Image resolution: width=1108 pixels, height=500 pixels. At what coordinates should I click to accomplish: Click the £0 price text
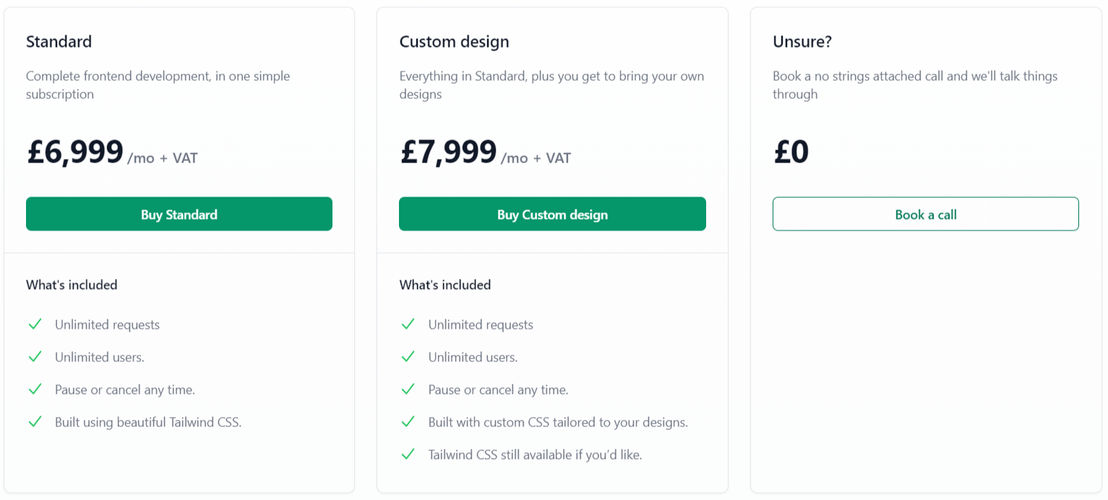pyautogui.click(x=791, y=153)
